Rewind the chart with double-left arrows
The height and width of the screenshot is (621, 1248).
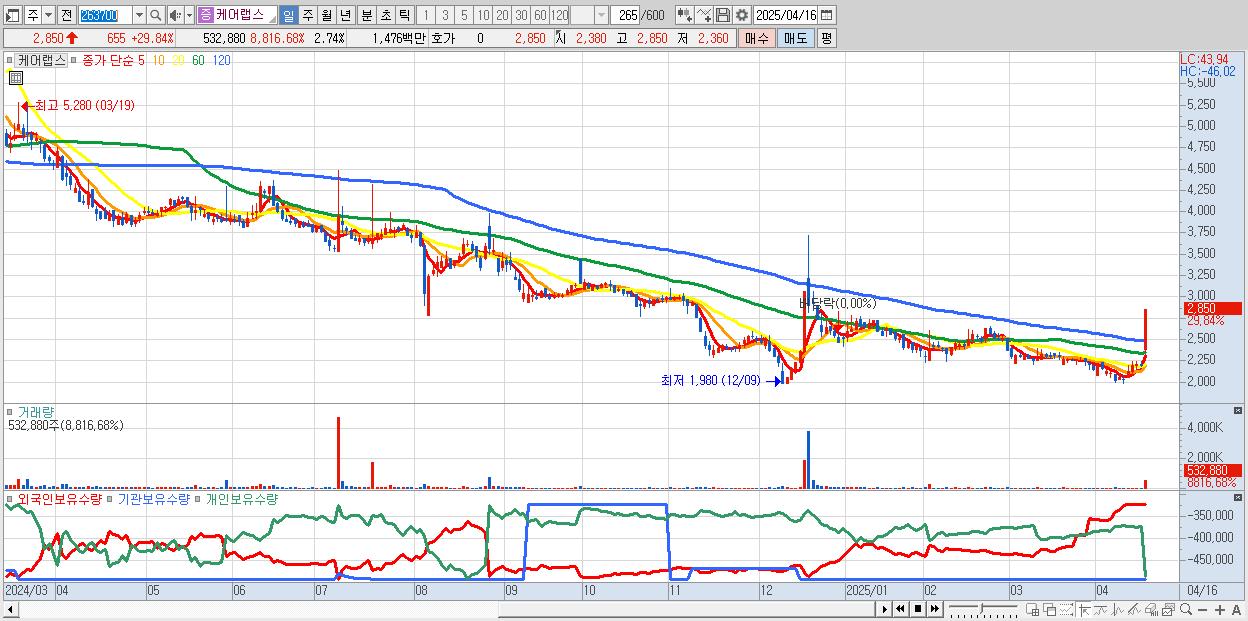point(900,609)
